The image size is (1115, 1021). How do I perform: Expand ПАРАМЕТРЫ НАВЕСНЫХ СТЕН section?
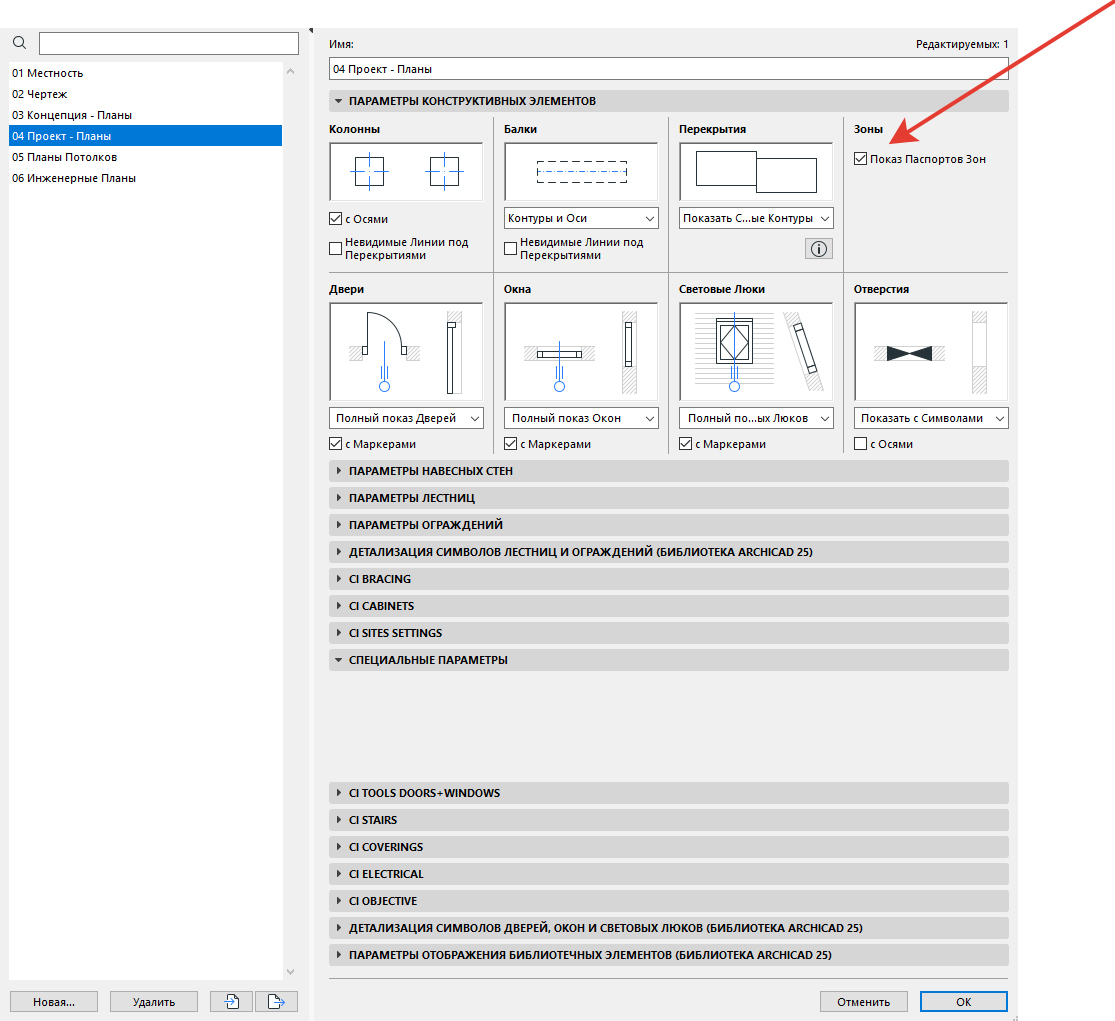[430, 471]
